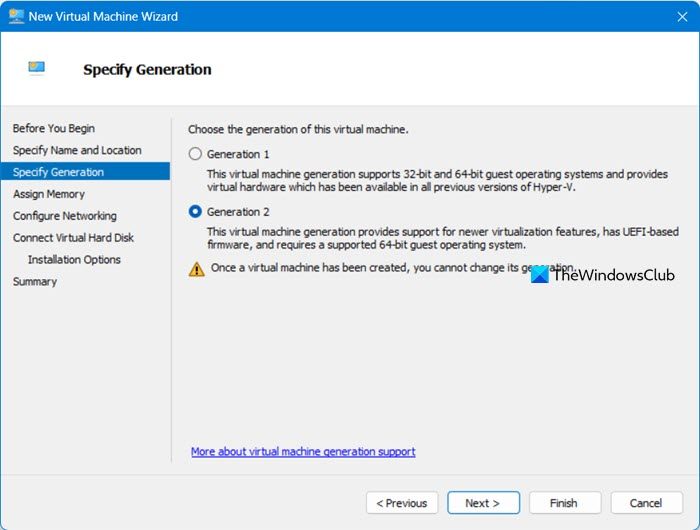The height and width of the screenshot is (530, 700).
Task: Select the Generation 1 radio button
Action: point(196,154)
